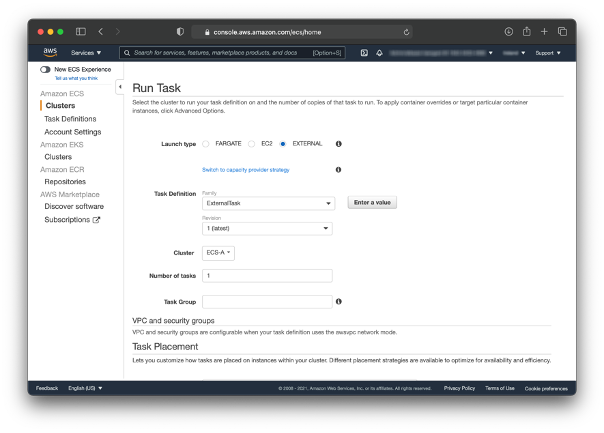This screenshot has width=604, height=433.
Task: Select the FARGATE launch type
Action: (206, 144)
